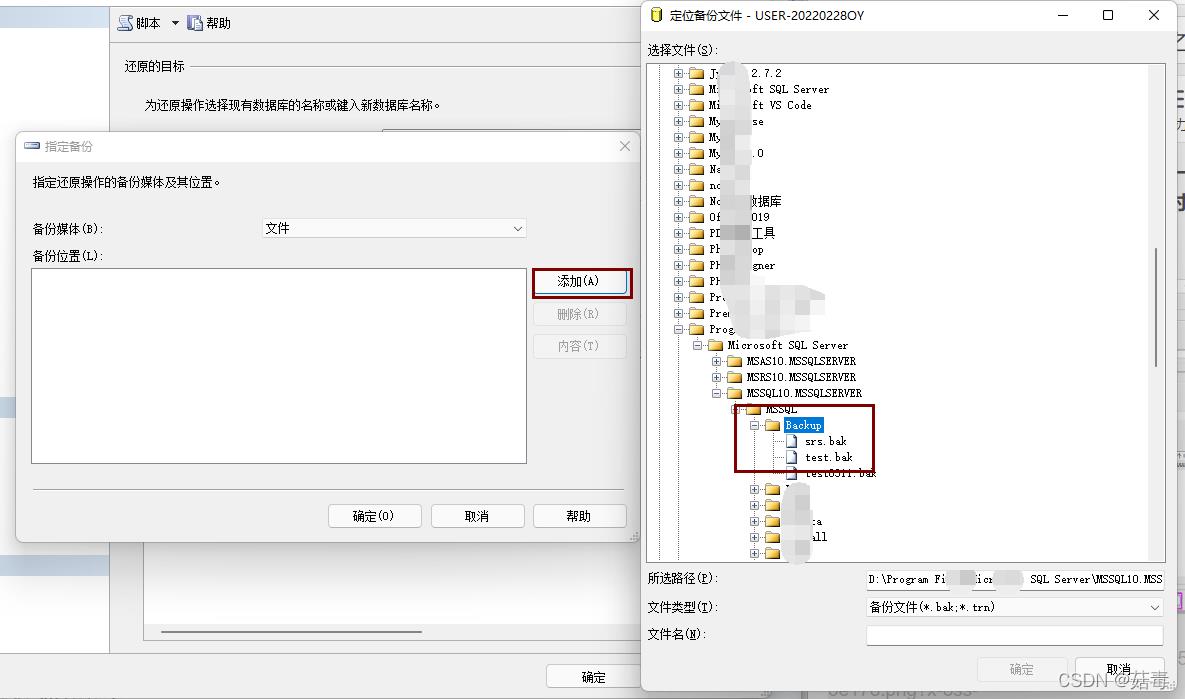
Task: Select the MSRS10.MSSQLSERVER folder icon
Action: (735, 377)
